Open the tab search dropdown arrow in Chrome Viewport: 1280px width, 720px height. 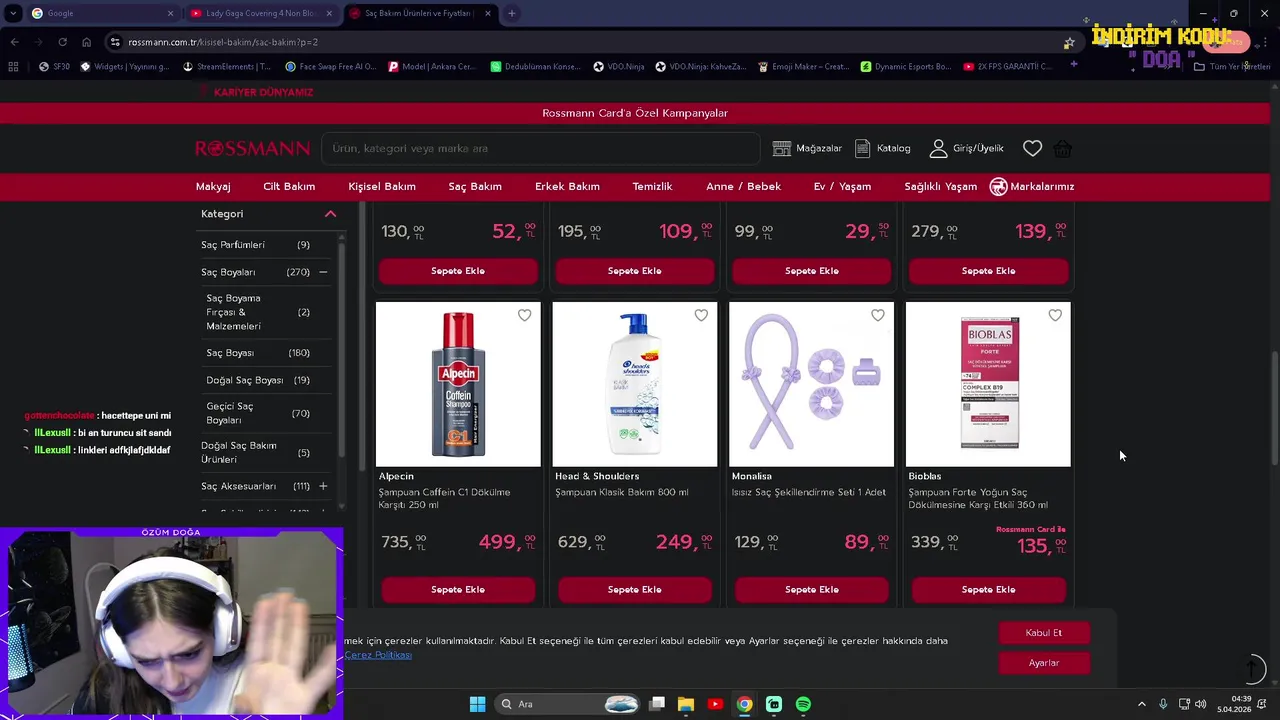click(x=12, y=13)
